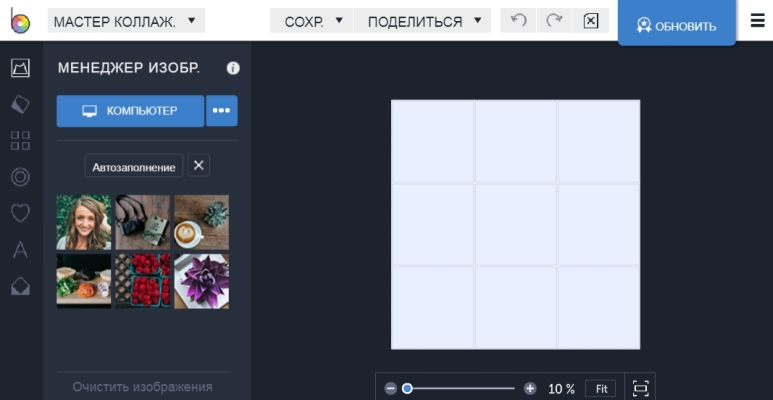Select the Customize paint bucket icon

click(20, 104)
